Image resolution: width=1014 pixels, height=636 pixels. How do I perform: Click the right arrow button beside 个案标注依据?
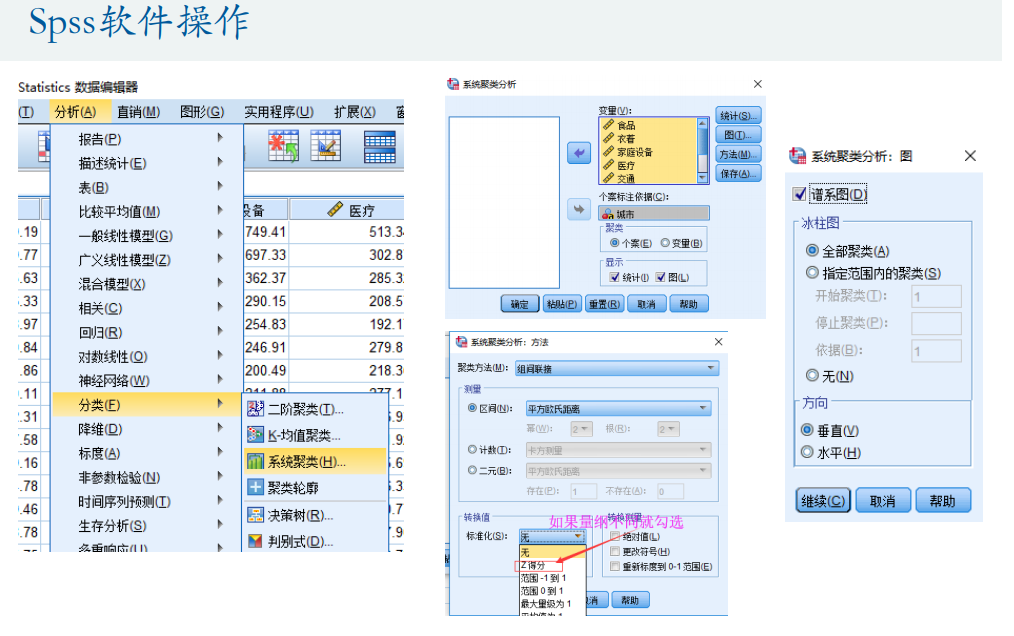pos(579,209)
